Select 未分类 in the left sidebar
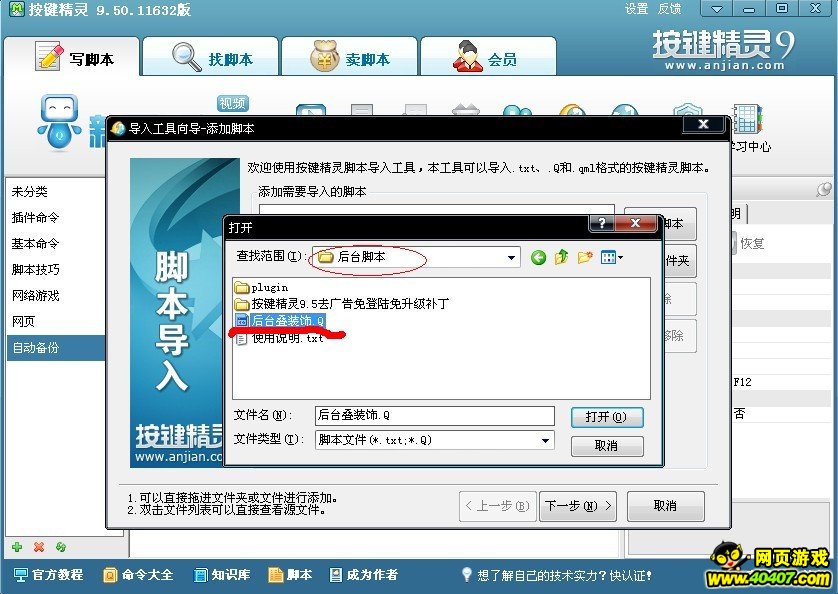Image resolution: width=838 pixels, height=594 pixels. (56, 191)
